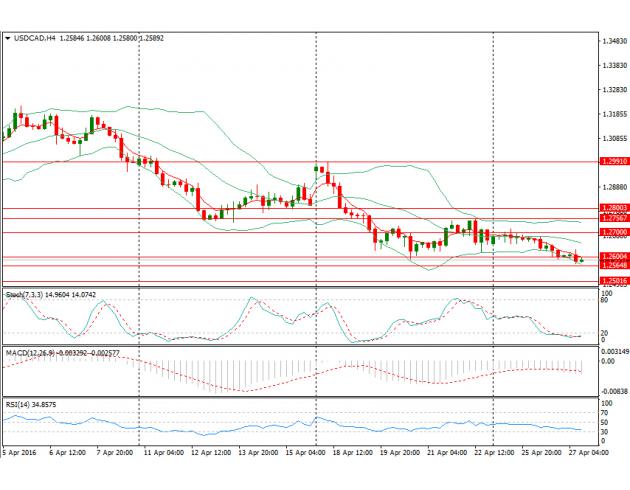Click the 1.25016 price level label
The image size is (630, 490).
(613, 281)
